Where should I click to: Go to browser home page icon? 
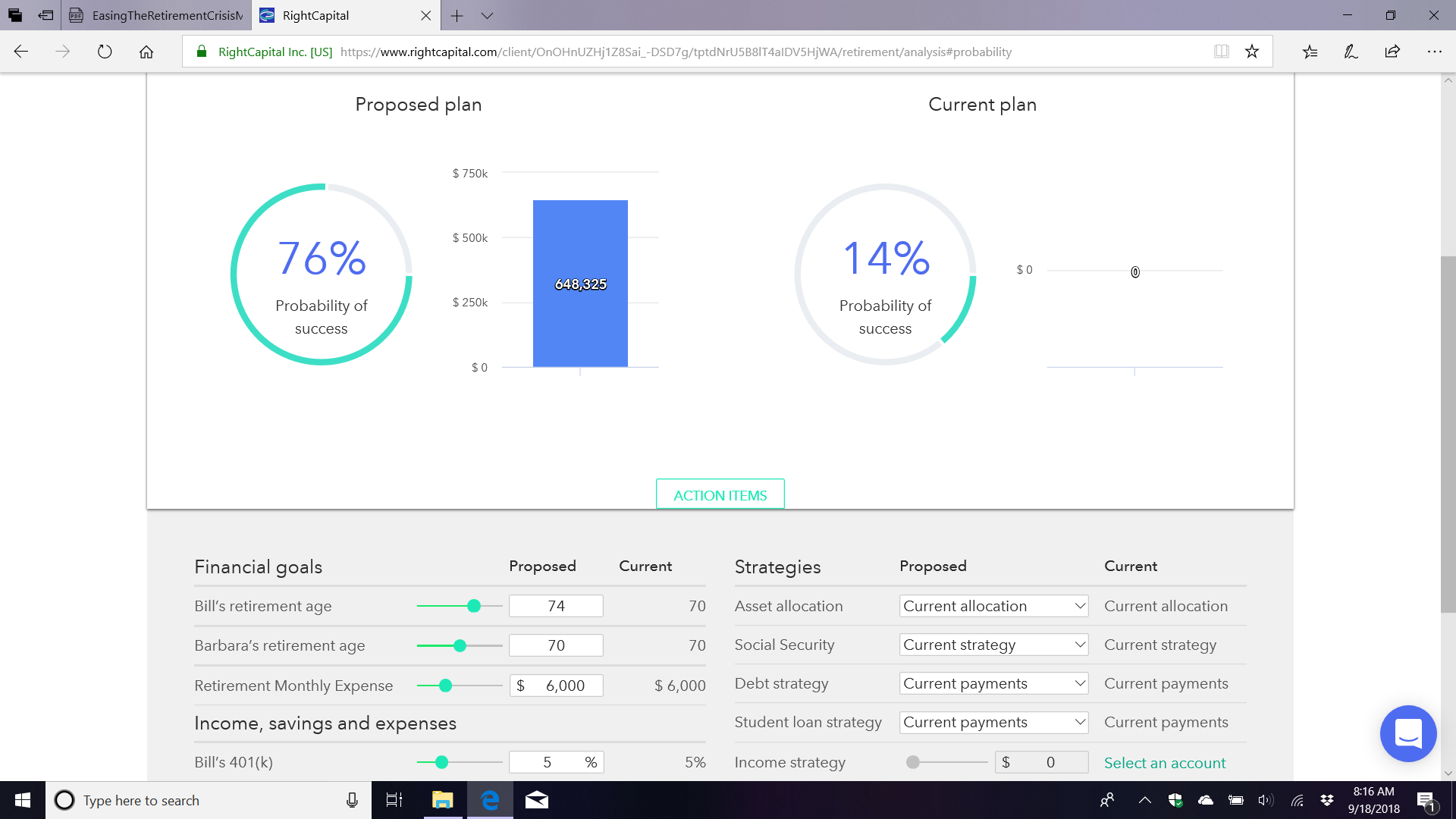[146, 52]
